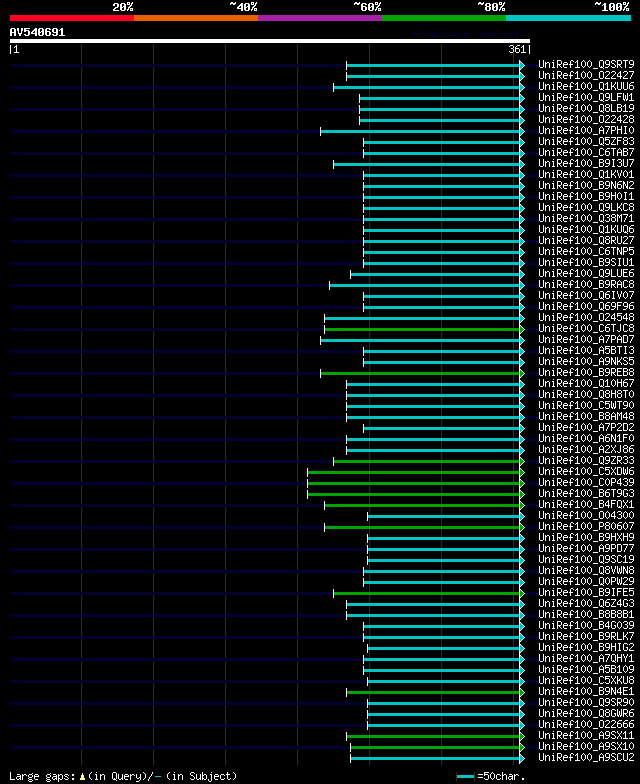Select the UniRef100_C6TJC8 label

click(x=586, y=328)
